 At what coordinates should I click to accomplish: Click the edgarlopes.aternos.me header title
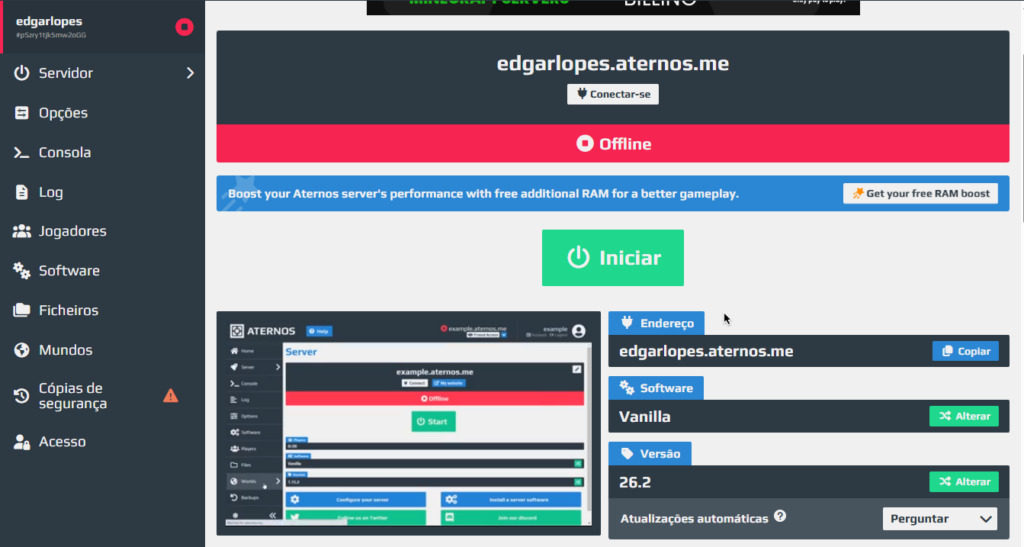point(613,63)
